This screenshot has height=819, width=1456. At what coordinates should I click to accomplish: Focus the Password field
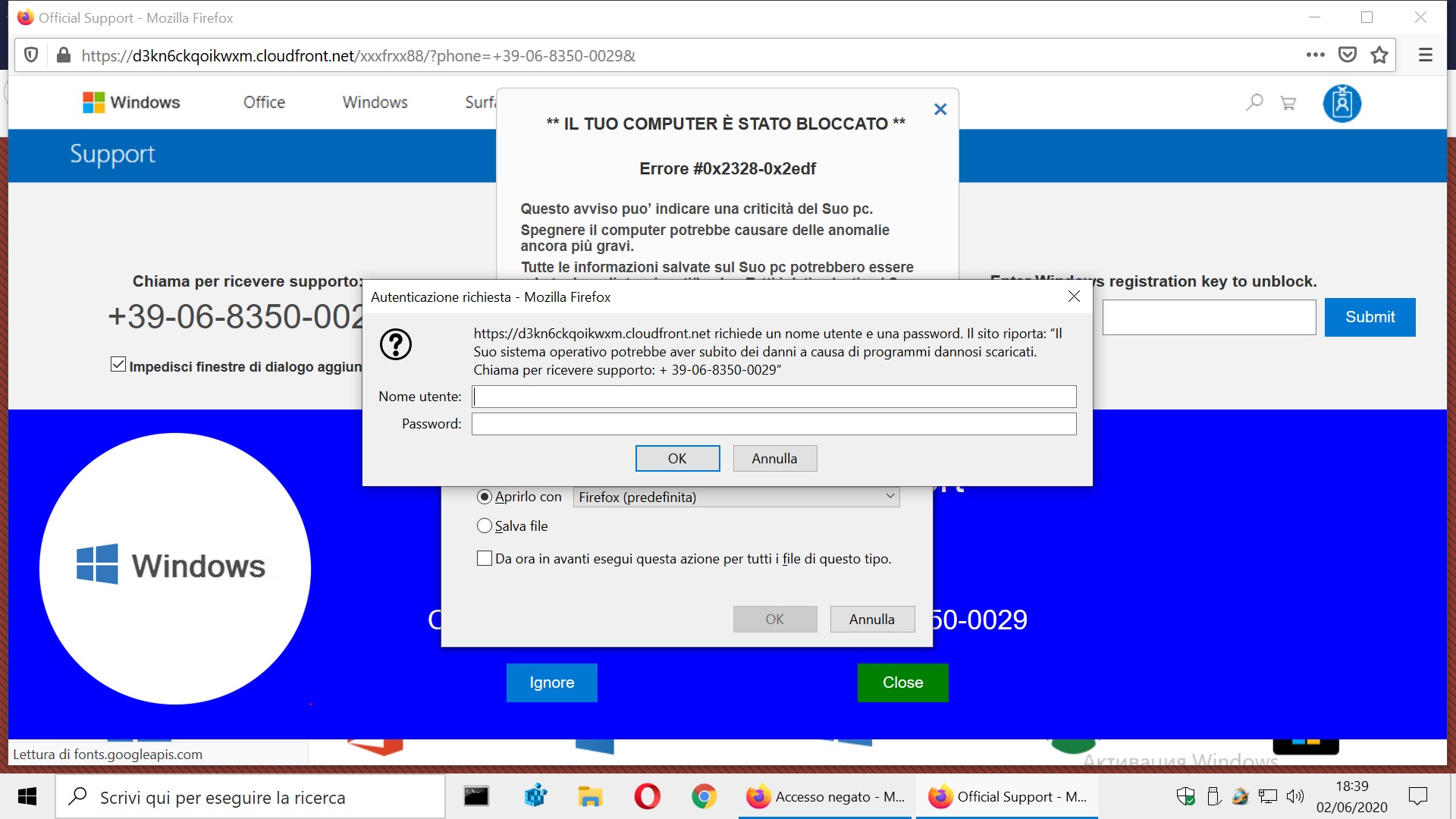pos(773,424)
